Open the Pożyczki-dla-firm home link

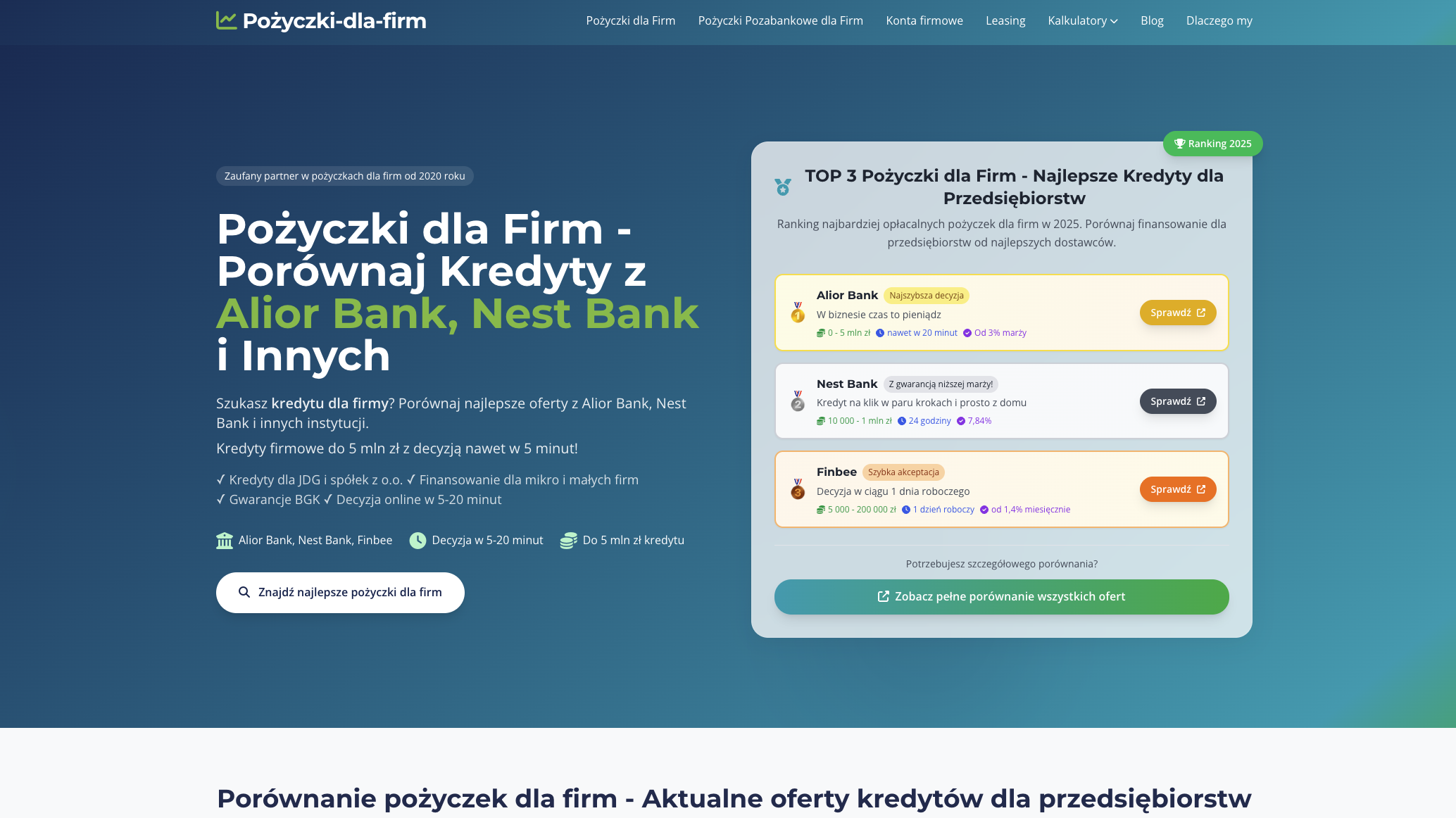[x=321, y=20]
